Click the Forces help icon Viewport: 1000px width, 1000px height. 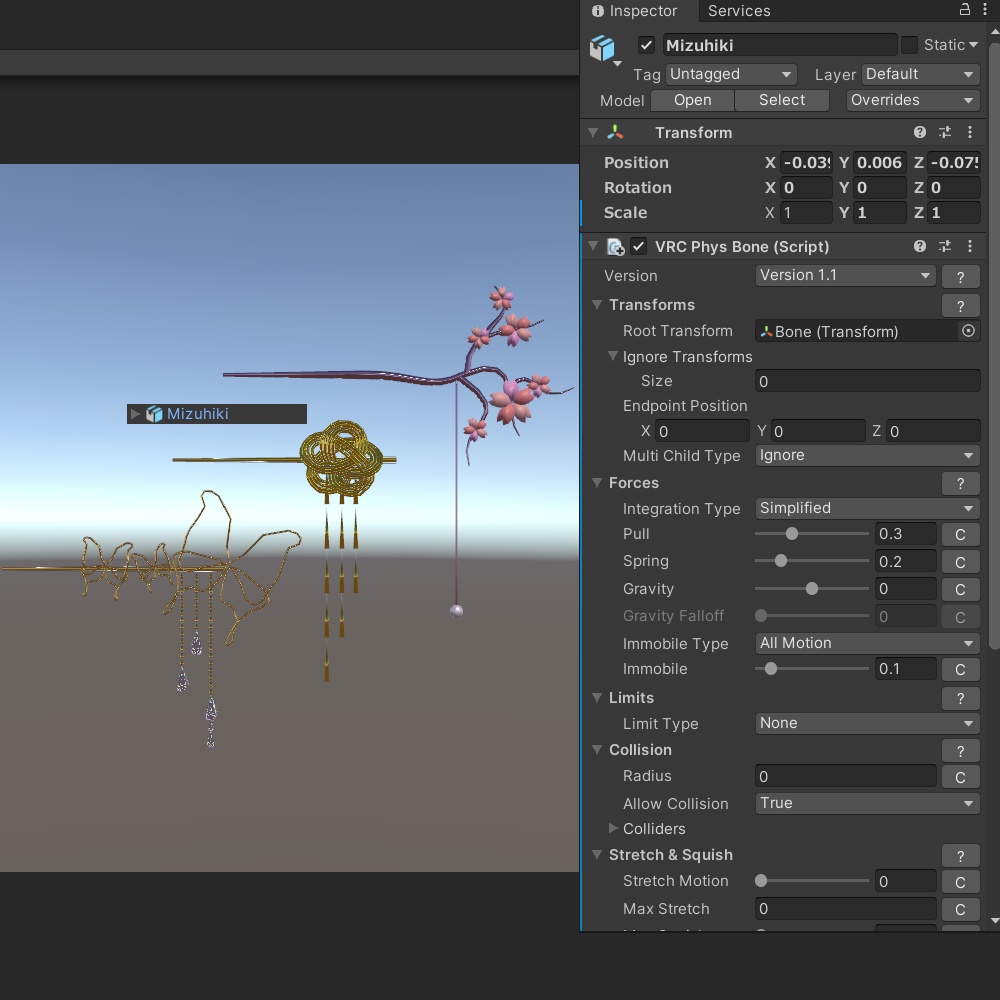[x=960, y=483]
